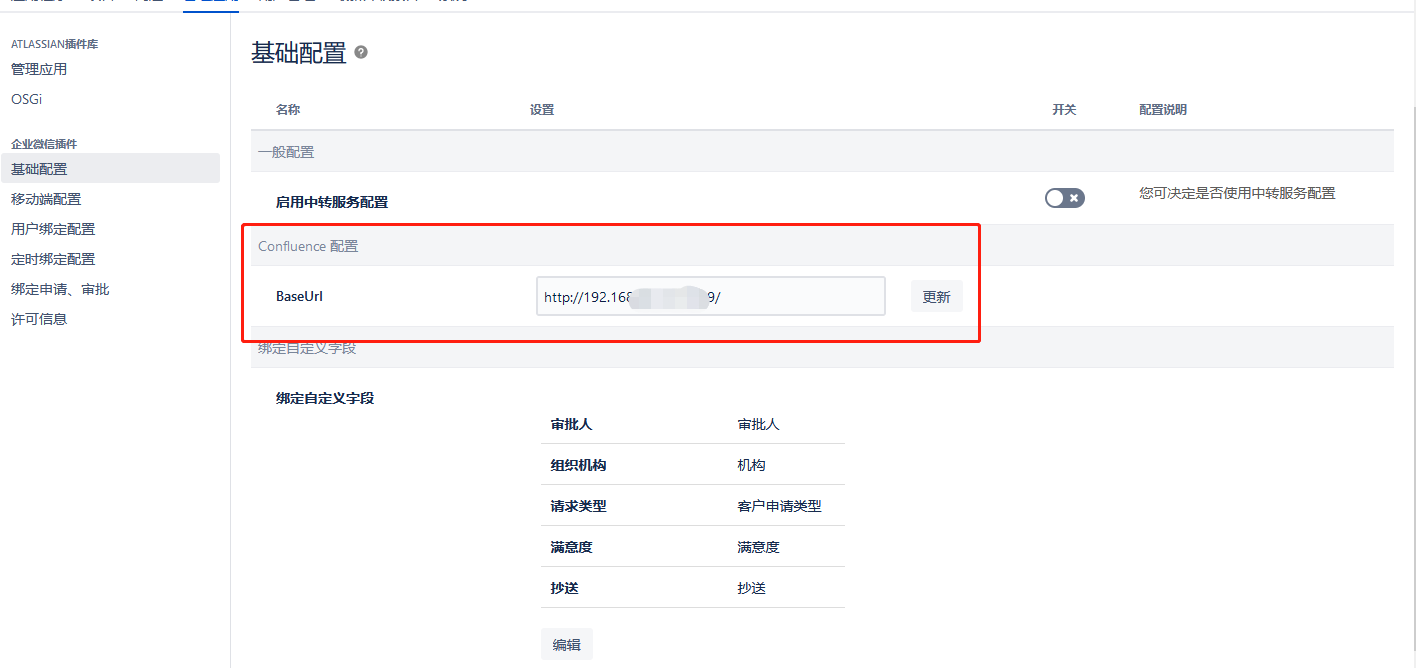The width and height of the screenshot is (1416, 668).
Task: Go to 移动端配置 in the sidebar
Action: coord(46,199)
